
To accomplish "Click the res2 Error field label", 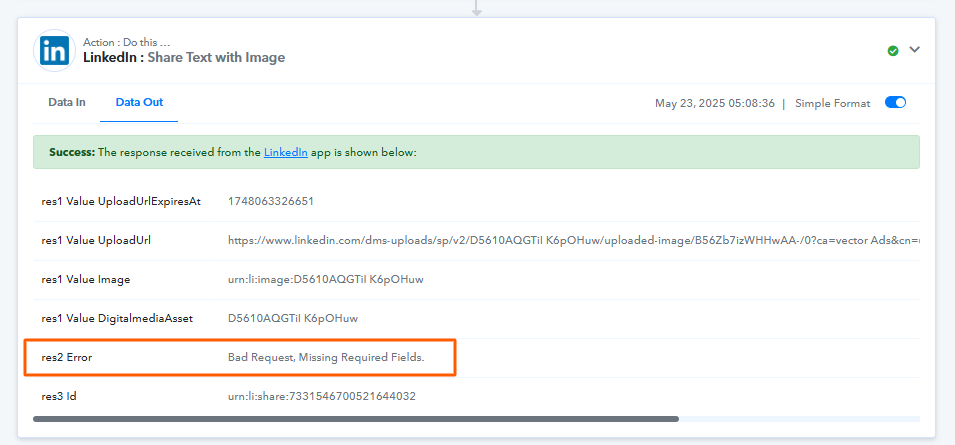I will 67,357.
